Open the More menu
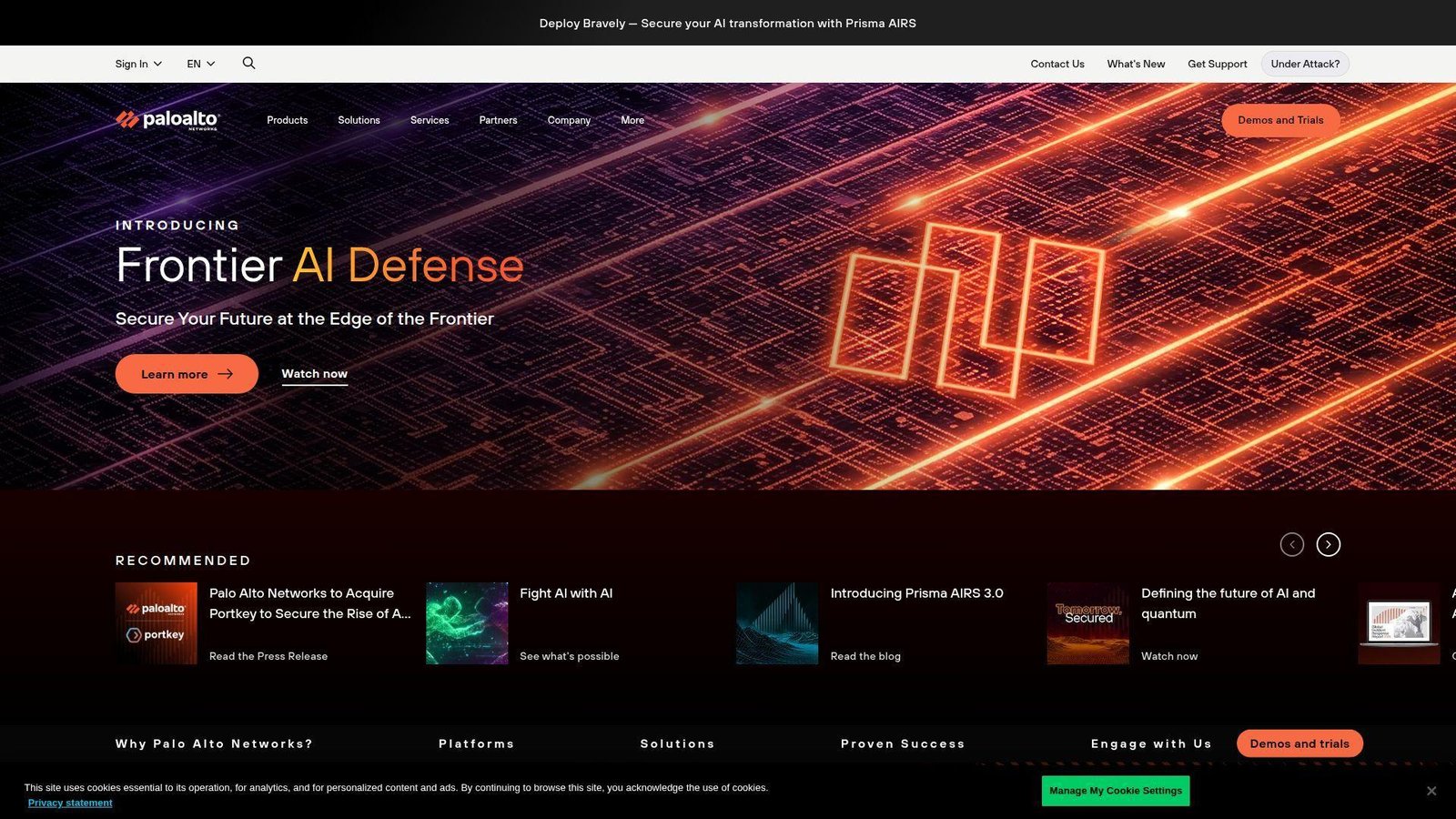This screenshot has width=1456, height=819. click(x=632, y=120)
